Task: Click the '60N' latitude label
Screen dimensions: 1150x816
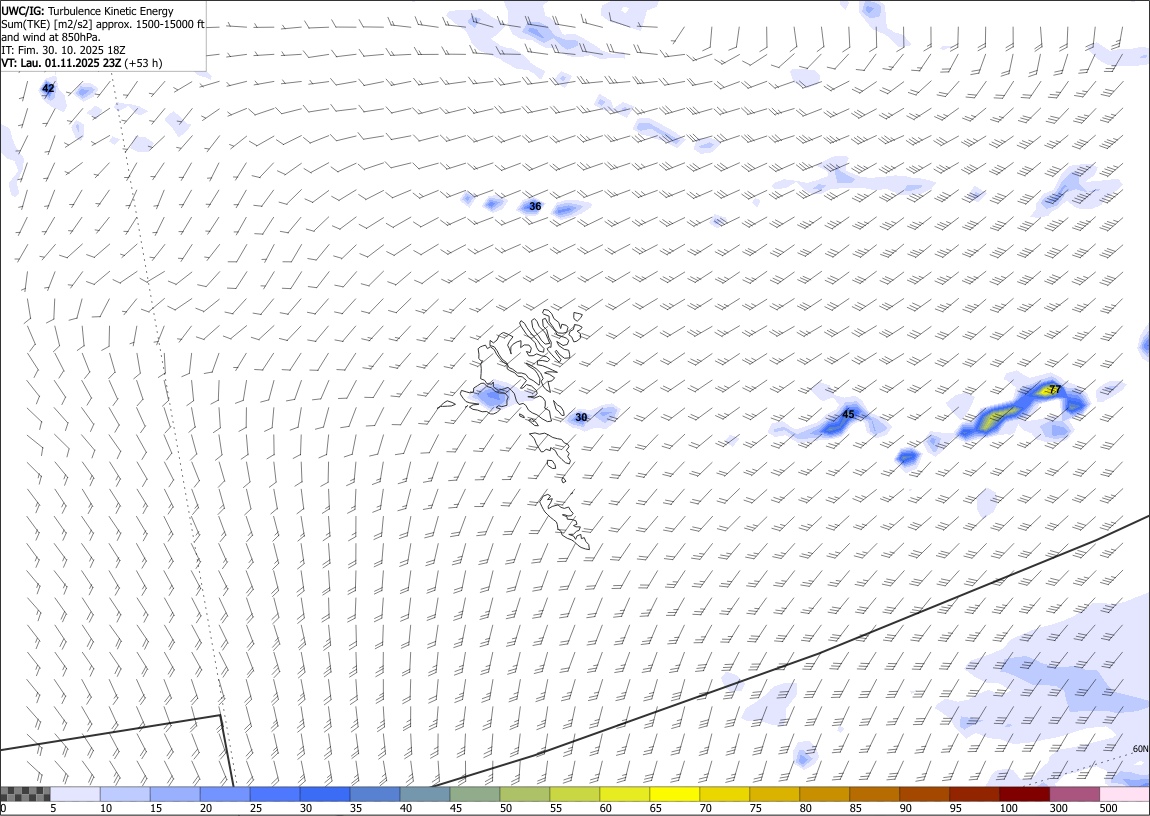Action: coord(1140,749)
